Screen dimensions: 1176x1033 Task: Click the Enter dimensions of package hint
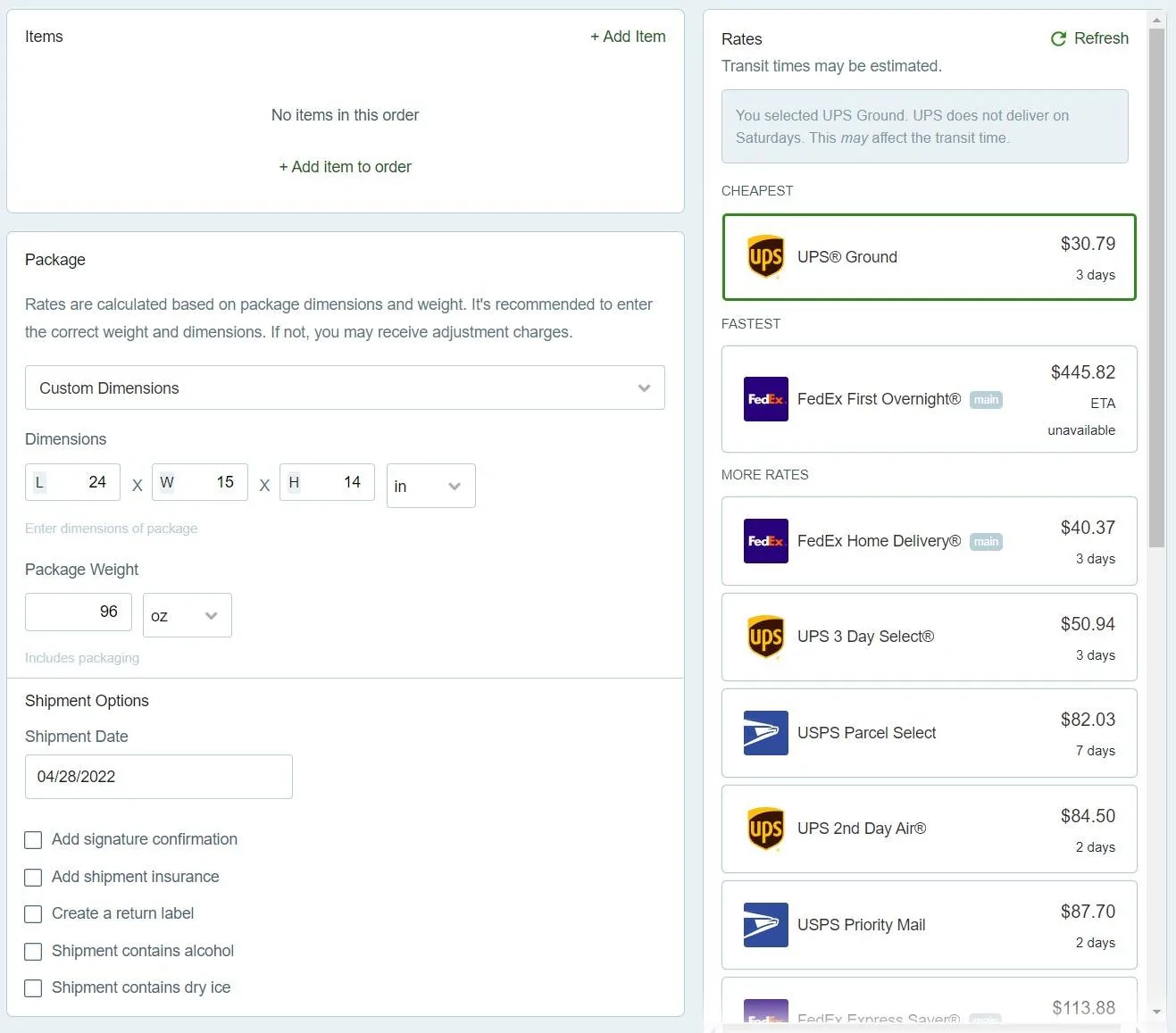click(112, 529)
